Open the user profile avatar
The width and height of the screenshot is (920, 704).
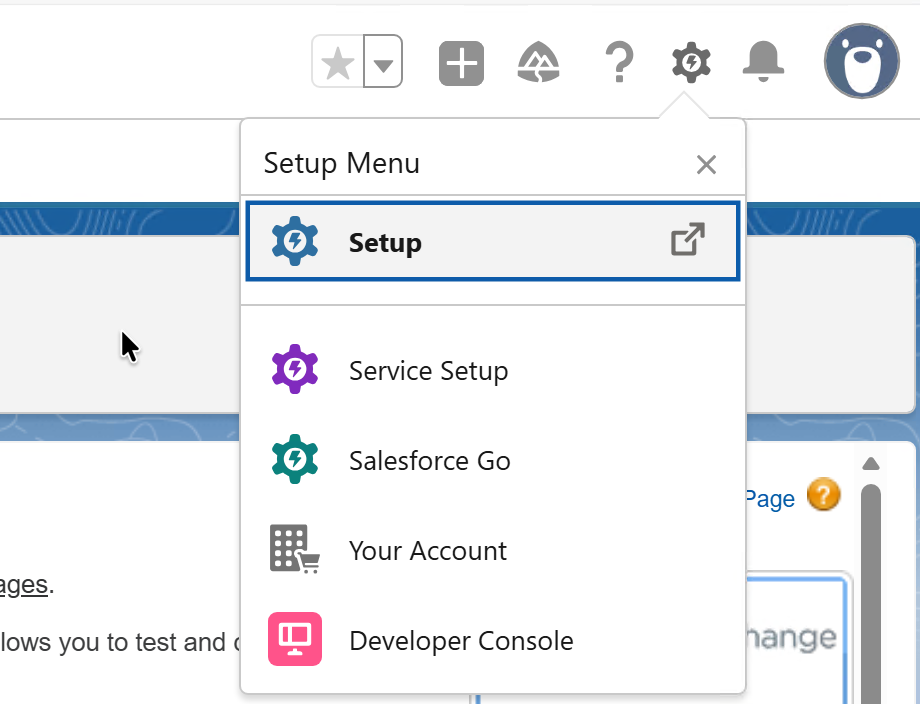(x=860, y=61)
